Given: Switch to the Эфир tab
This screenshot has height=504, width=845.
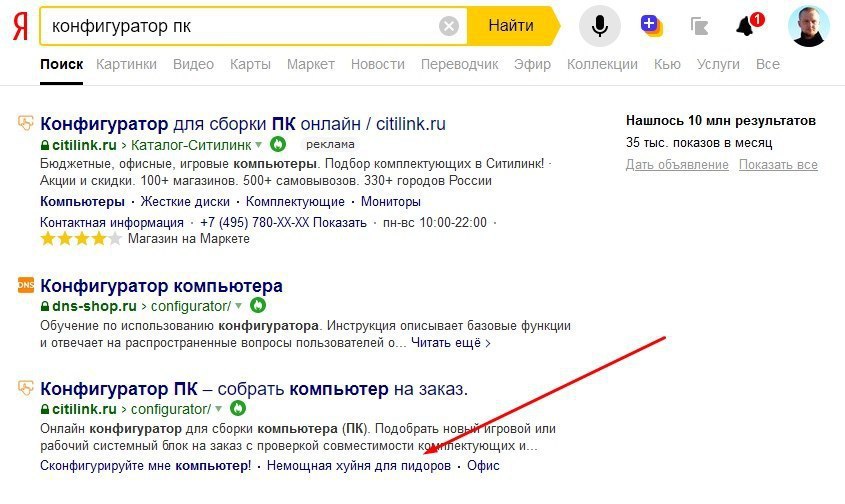Looking at the screenshot, I should pos(532,64).
